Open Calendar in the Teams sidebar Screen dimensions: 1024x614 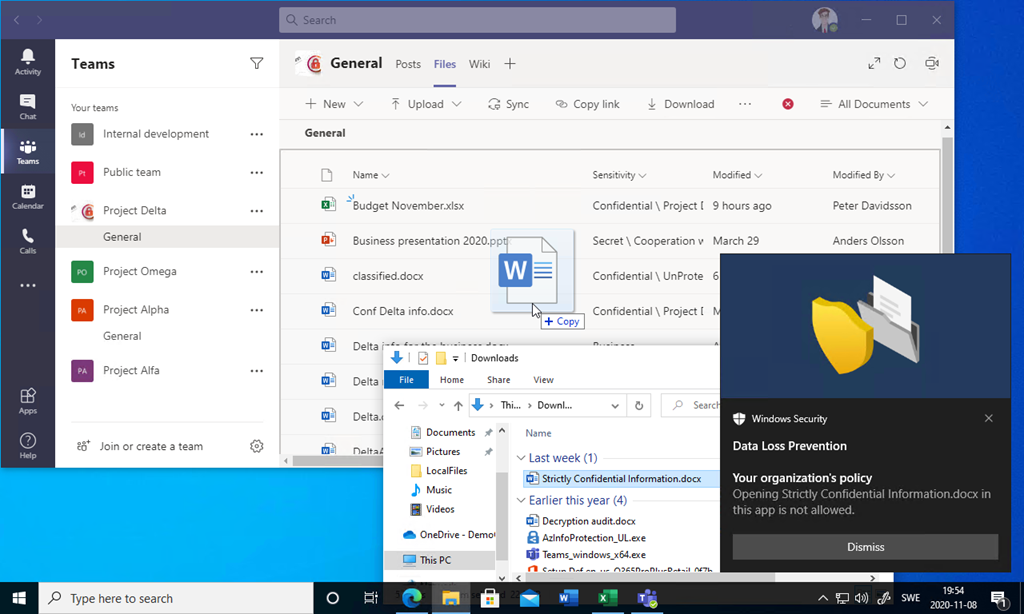point(28,196)
